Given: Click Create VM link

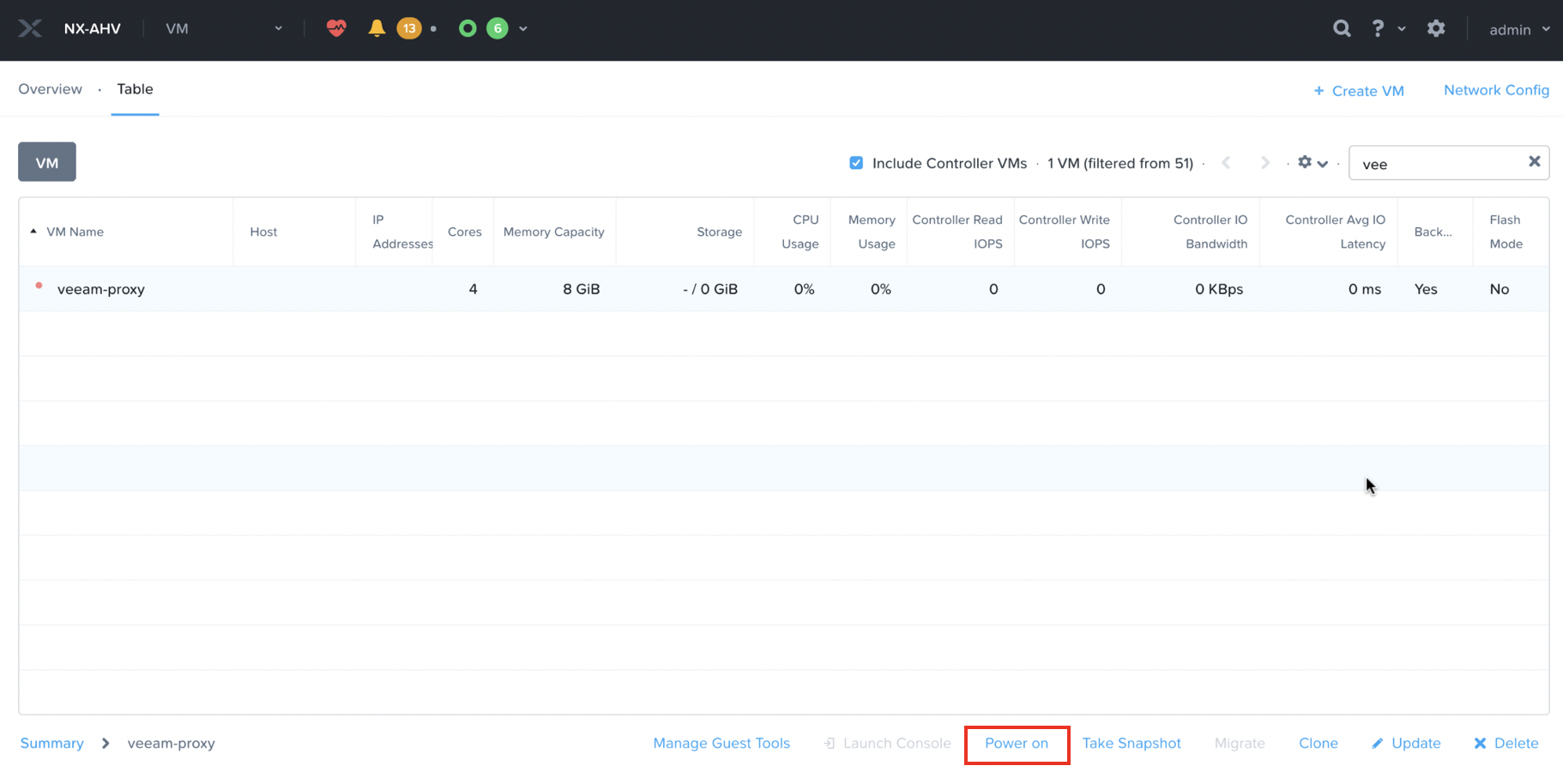Looking at the screenshot, I should click(x=1359, y=91).
